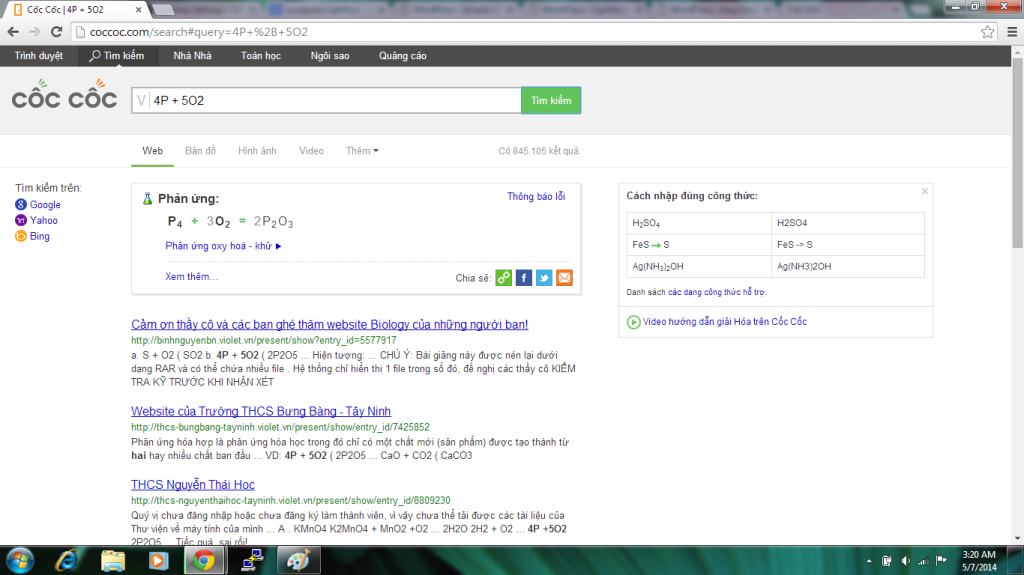This screenshot has height=575, width=1024.
Task: Switch to the Hình ảnh tab
Action: pos(257,151)
